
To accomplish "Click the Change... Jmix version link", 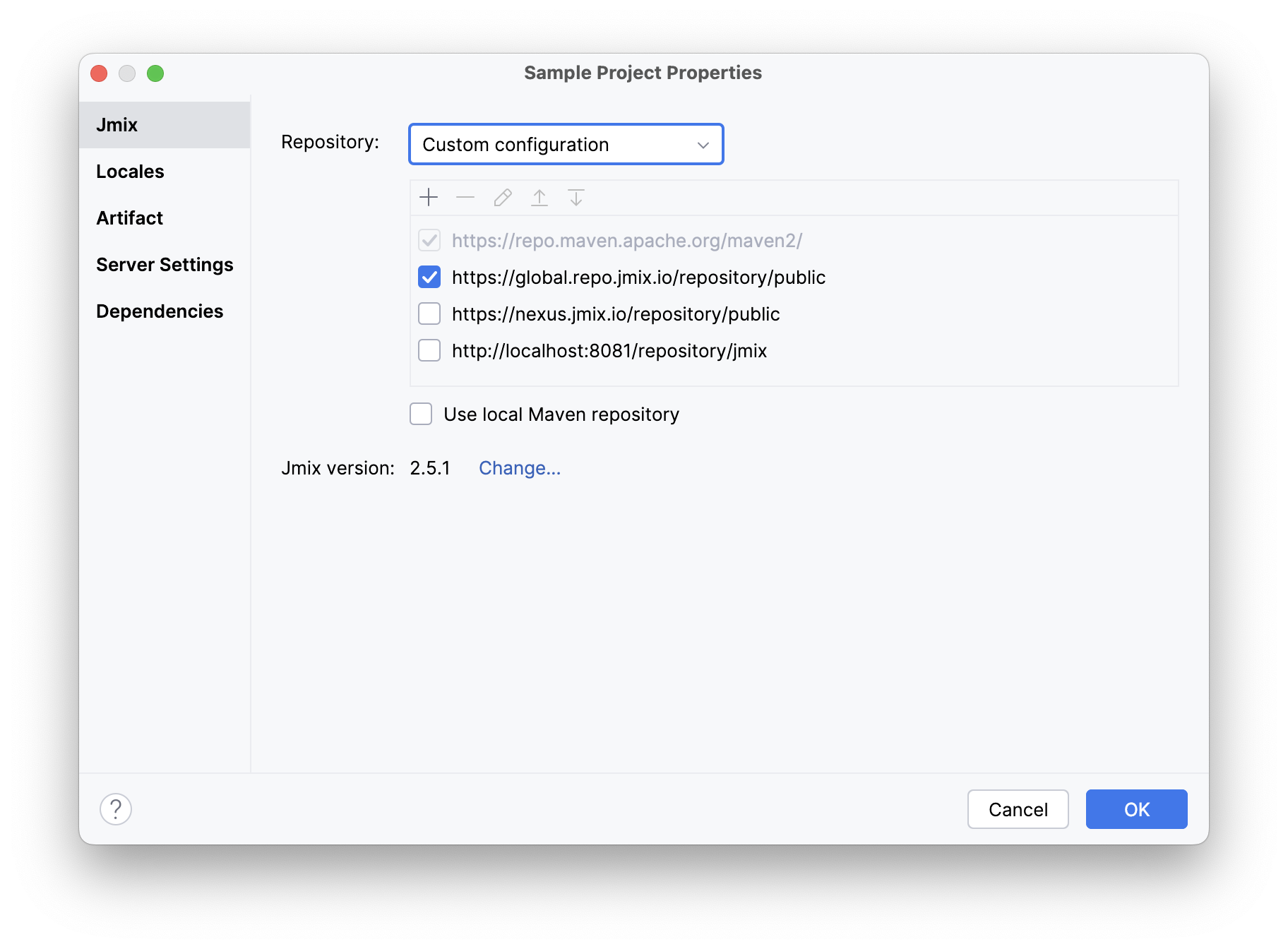I will point(520,468).
